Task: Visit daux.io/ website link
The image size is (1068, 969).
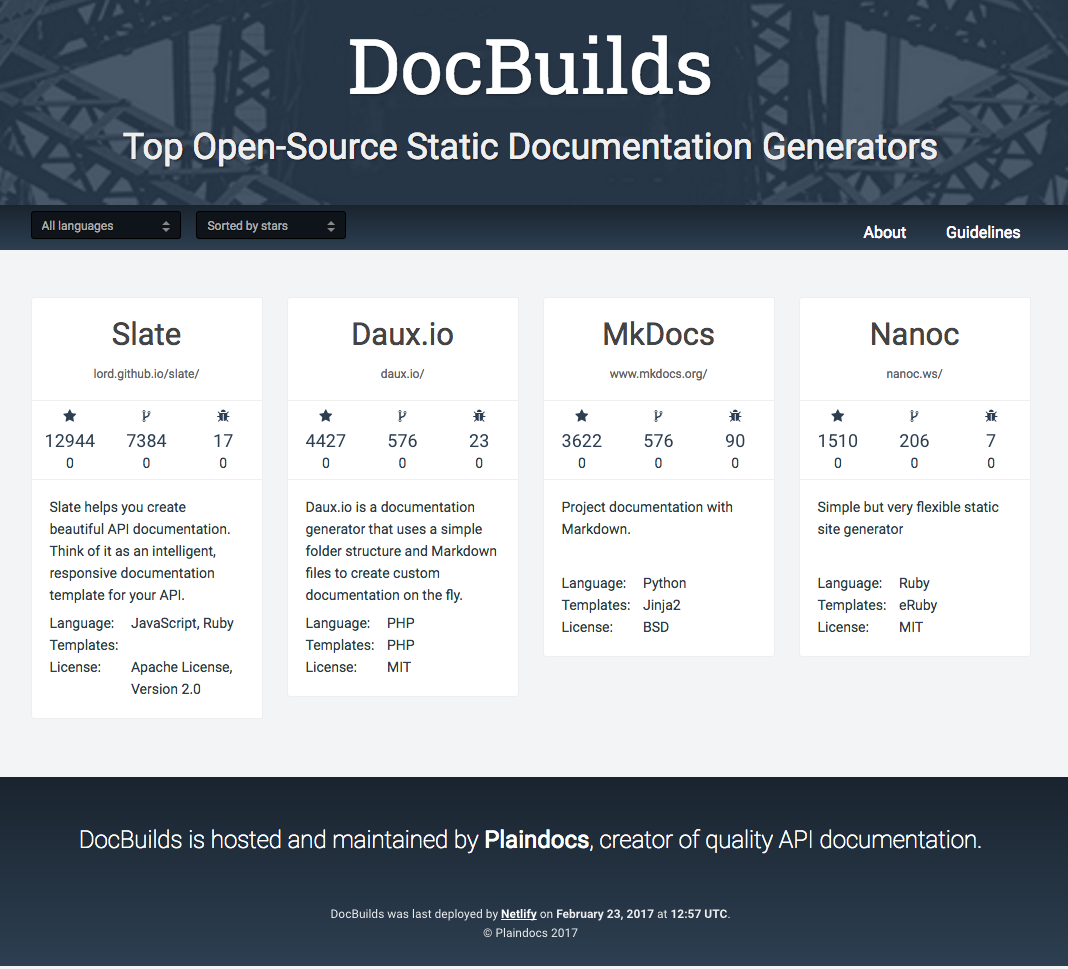Action: click(x=403, y=374)
